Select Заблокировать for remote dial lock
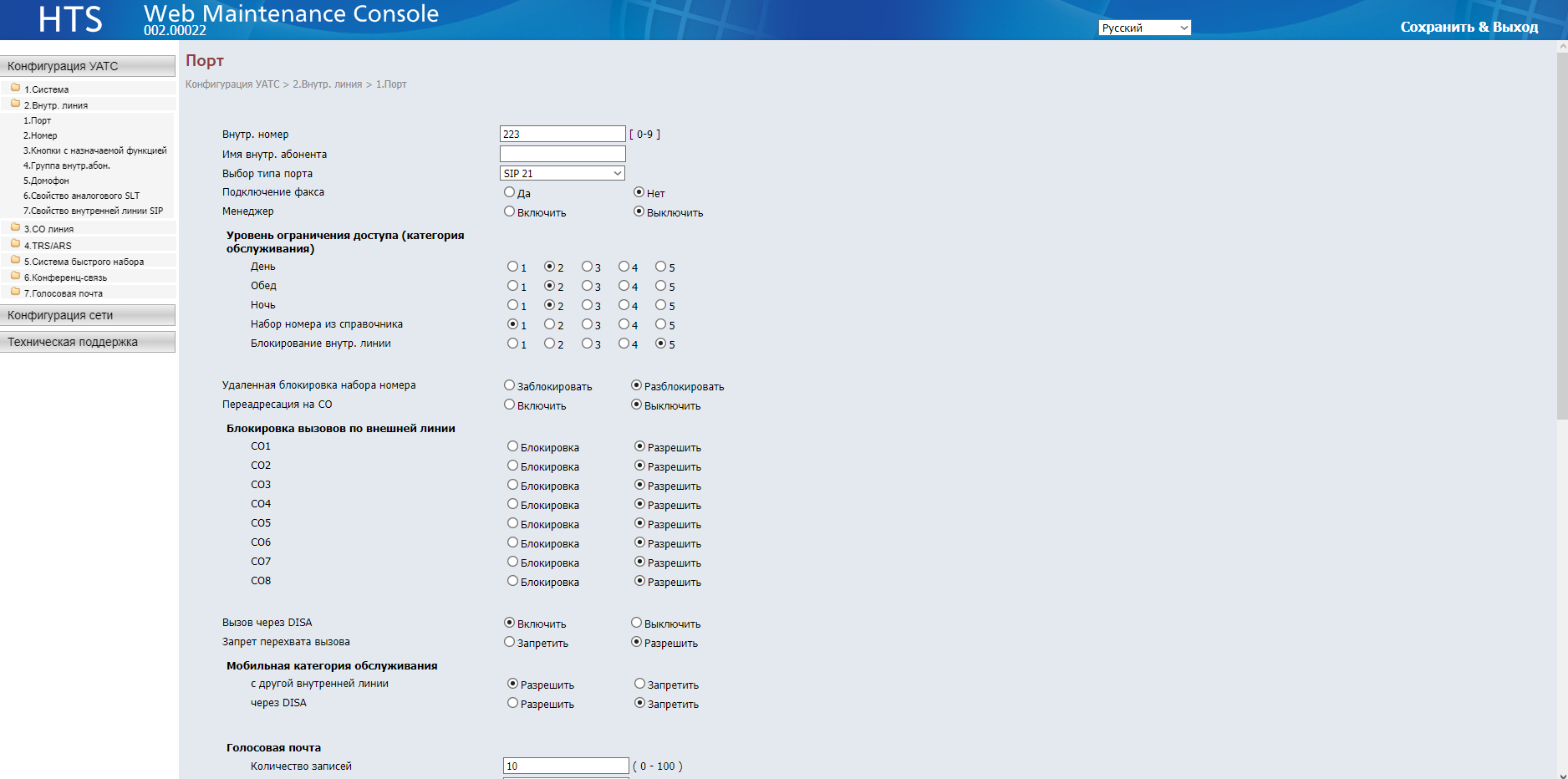 tap(509, 385)
